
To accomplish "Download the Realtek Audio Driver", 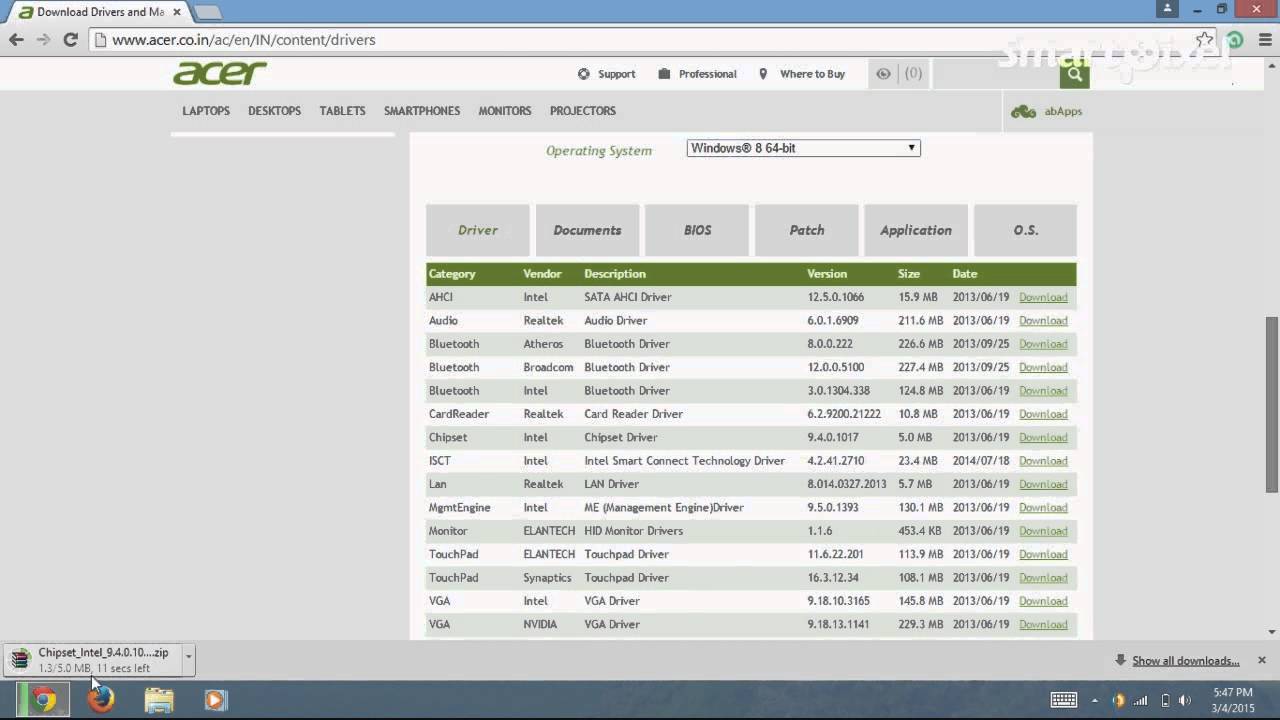I will click(x=1043, y=321).
